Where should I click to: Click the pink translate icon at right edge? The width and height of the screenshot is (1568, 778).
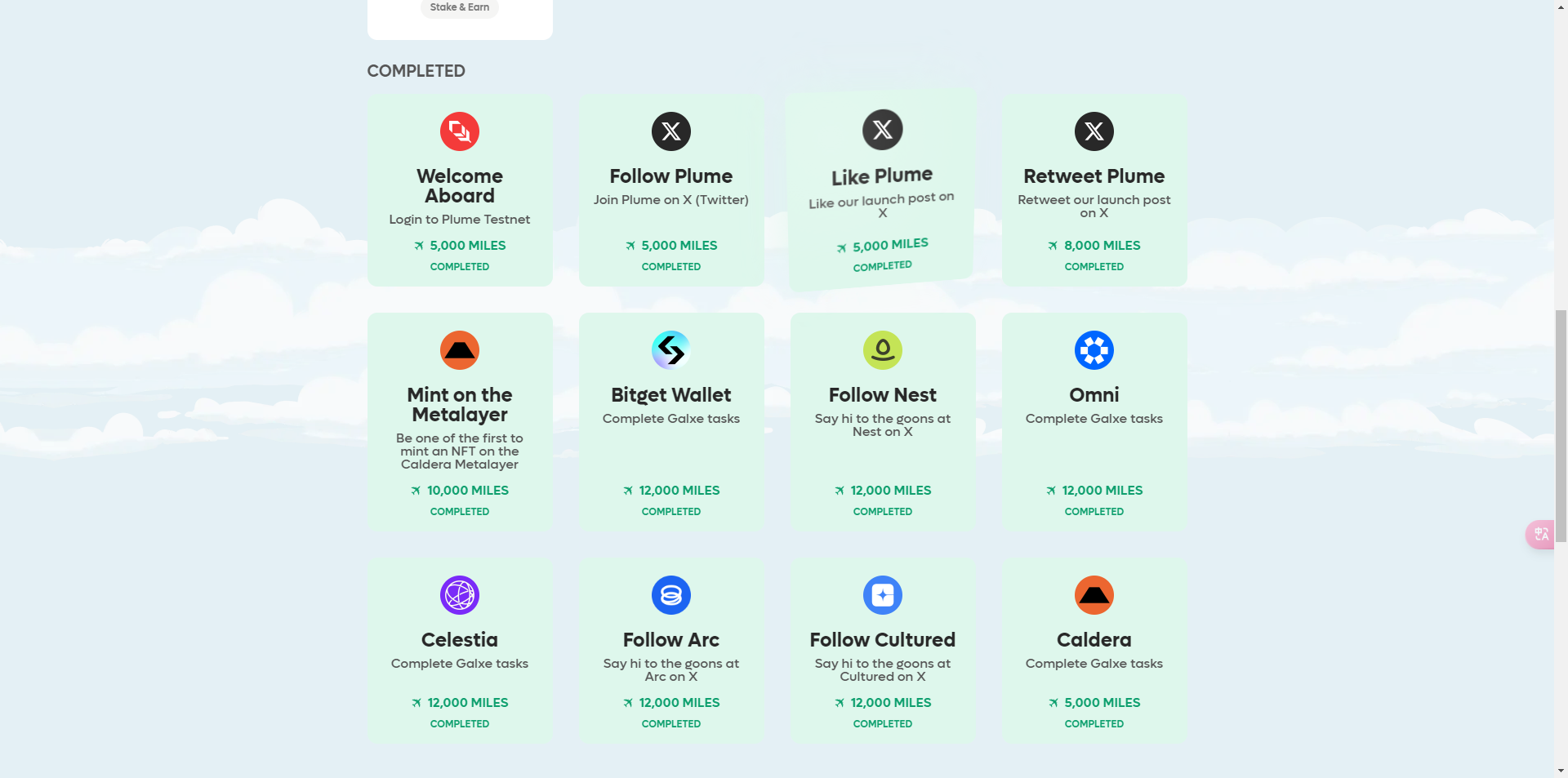pos(1541,535)
